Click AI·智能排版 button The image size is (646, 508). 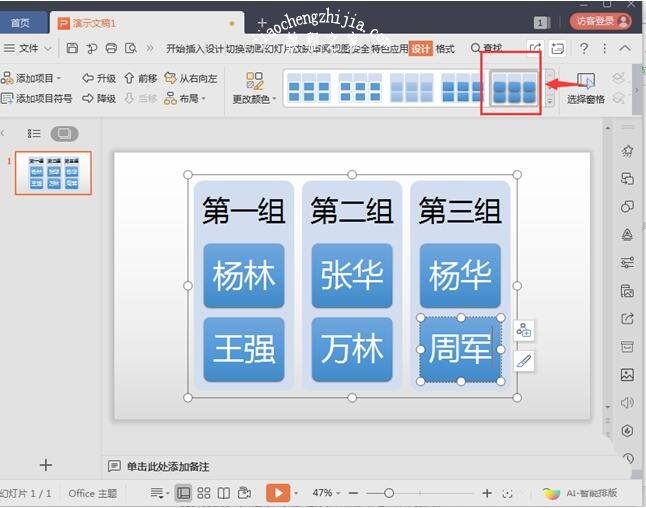click(580, 493)
